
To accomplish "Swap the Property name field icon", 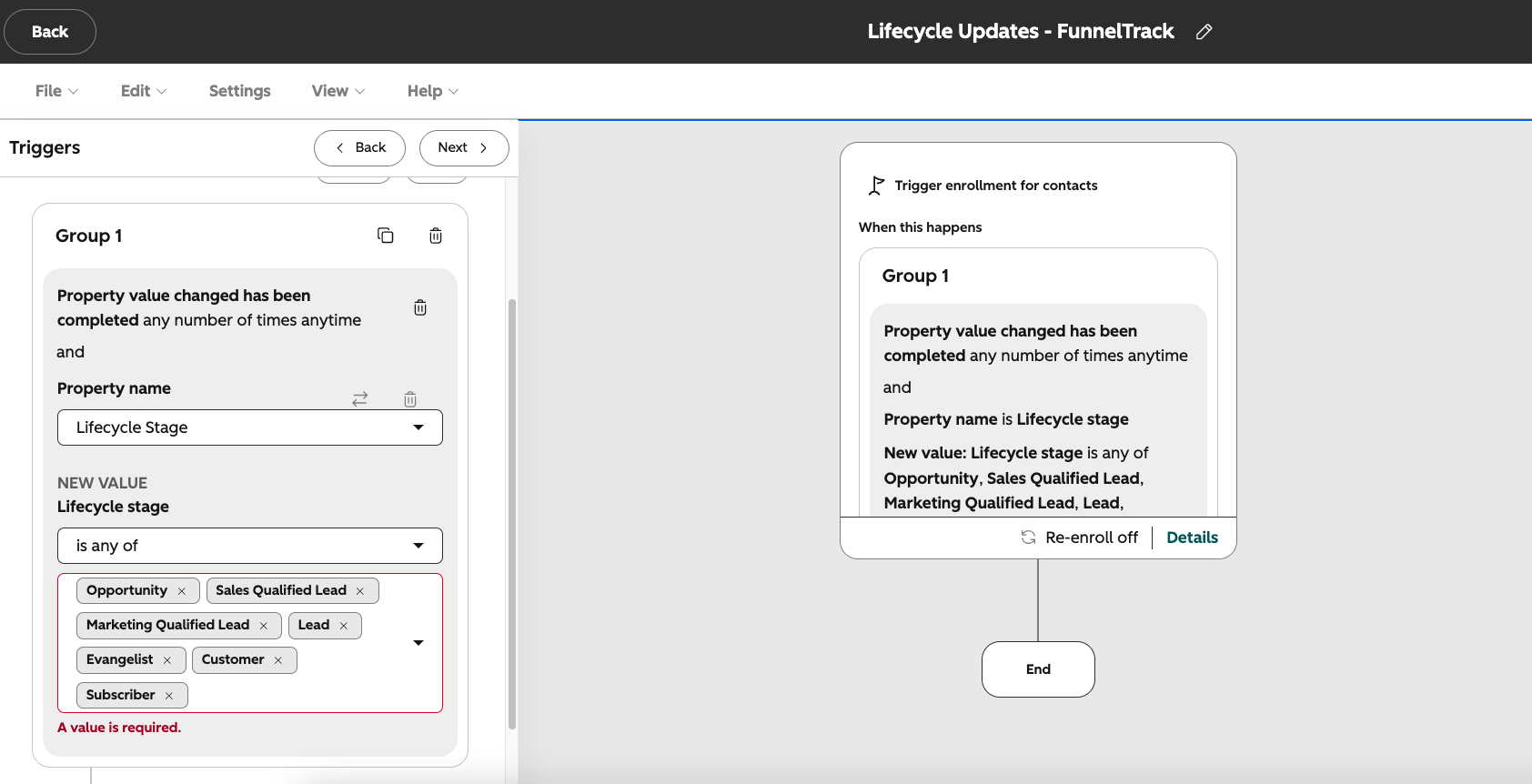I will (360, 398).
